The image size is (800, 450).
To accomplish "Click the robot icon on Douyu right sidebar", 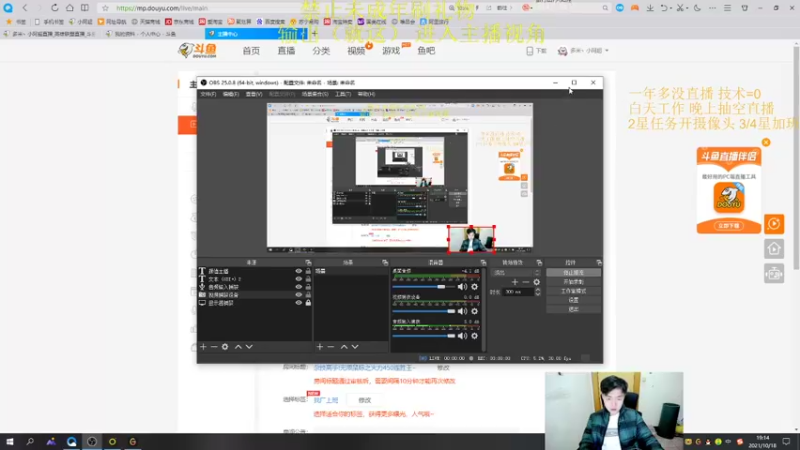I will pyautogui.click(x=774, y=273).
